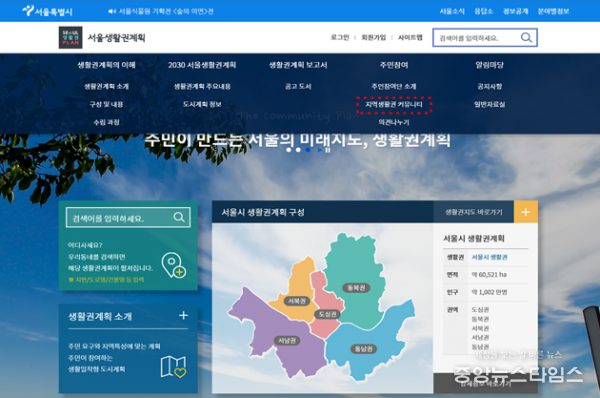Click the map with heart icon
This screenshot has height=398, width=600.
pos(173,367)
